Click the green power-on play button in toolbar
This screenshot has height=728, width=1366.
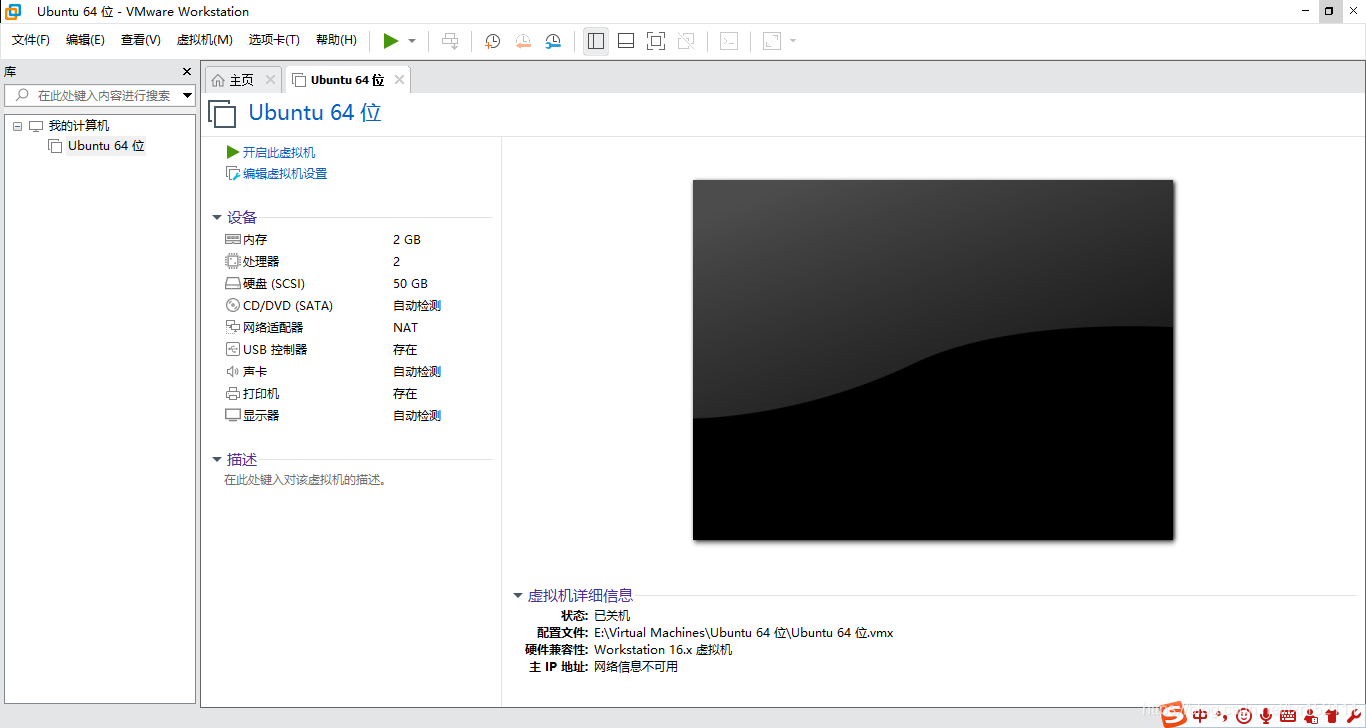point(391,41)
